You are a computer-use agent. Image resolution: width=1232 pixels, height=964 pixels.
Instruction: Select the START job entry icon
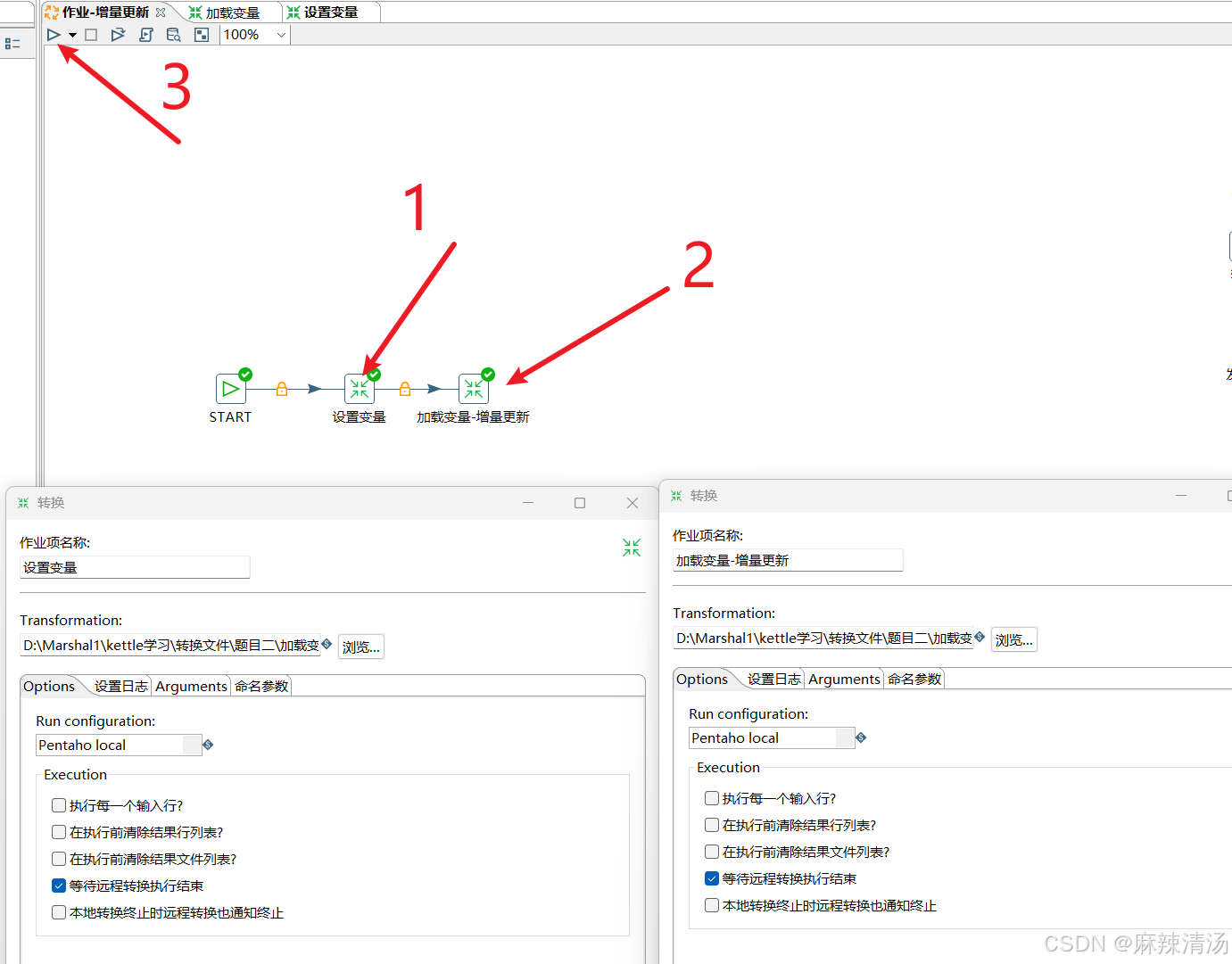pos(231,389)
